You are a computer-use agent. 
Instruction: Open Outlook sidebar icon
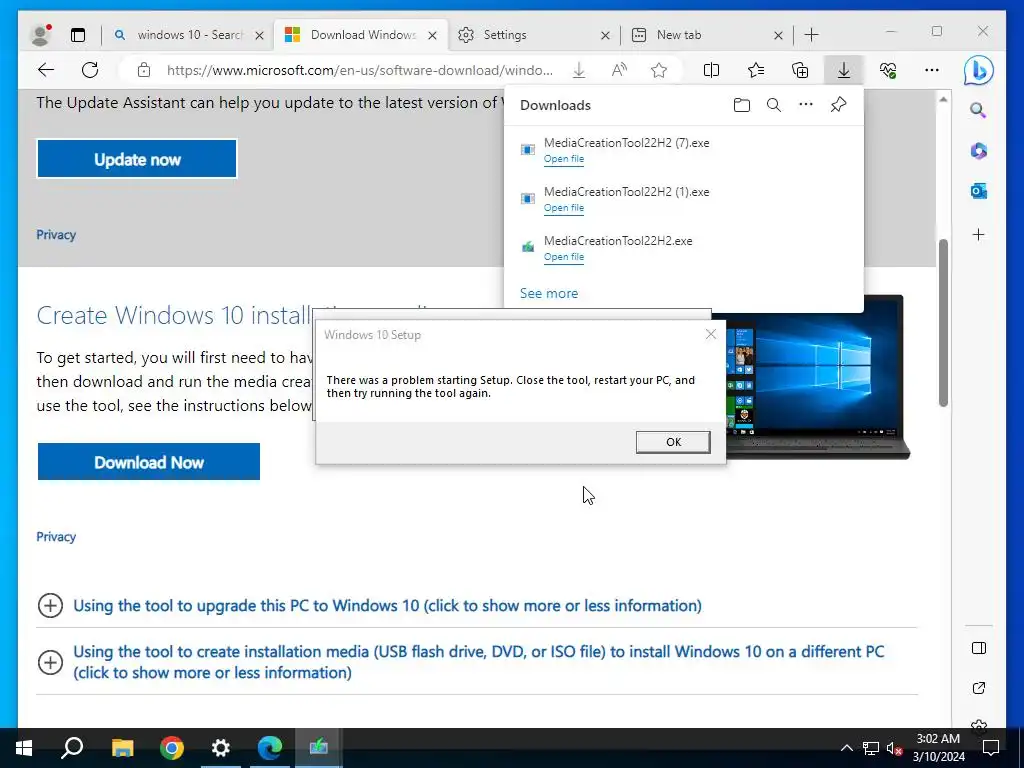(978, 191)
